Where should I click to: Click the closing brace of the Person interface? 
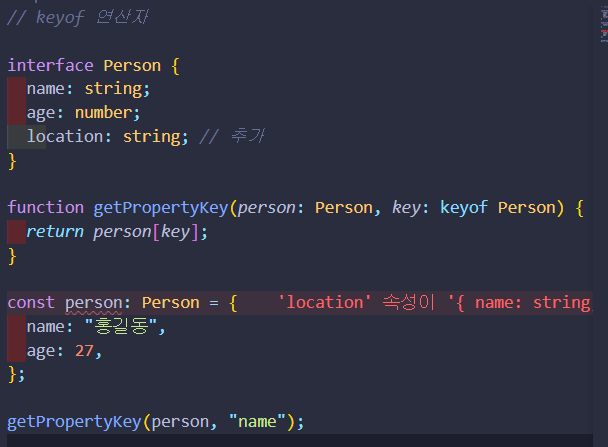tap(12, 161)
